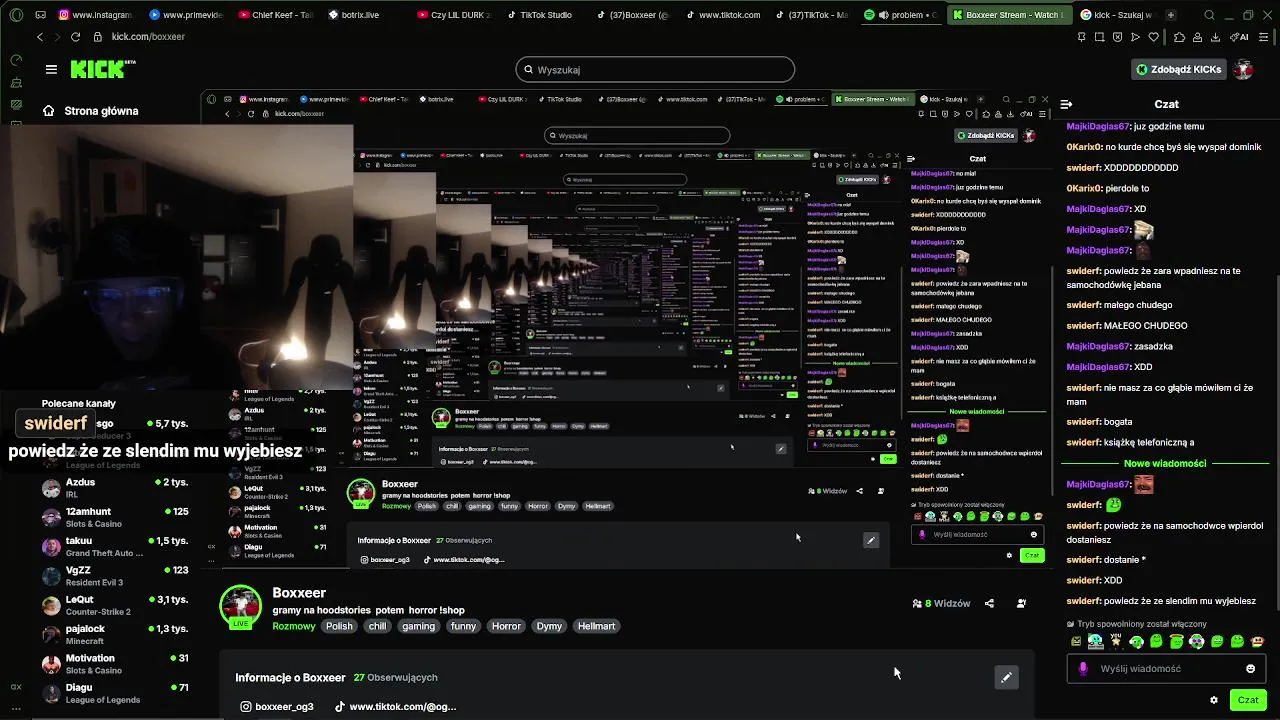Open a new browser tab with plus
This screenshot has height=720, width=1280.
(x=1170, y=15)
